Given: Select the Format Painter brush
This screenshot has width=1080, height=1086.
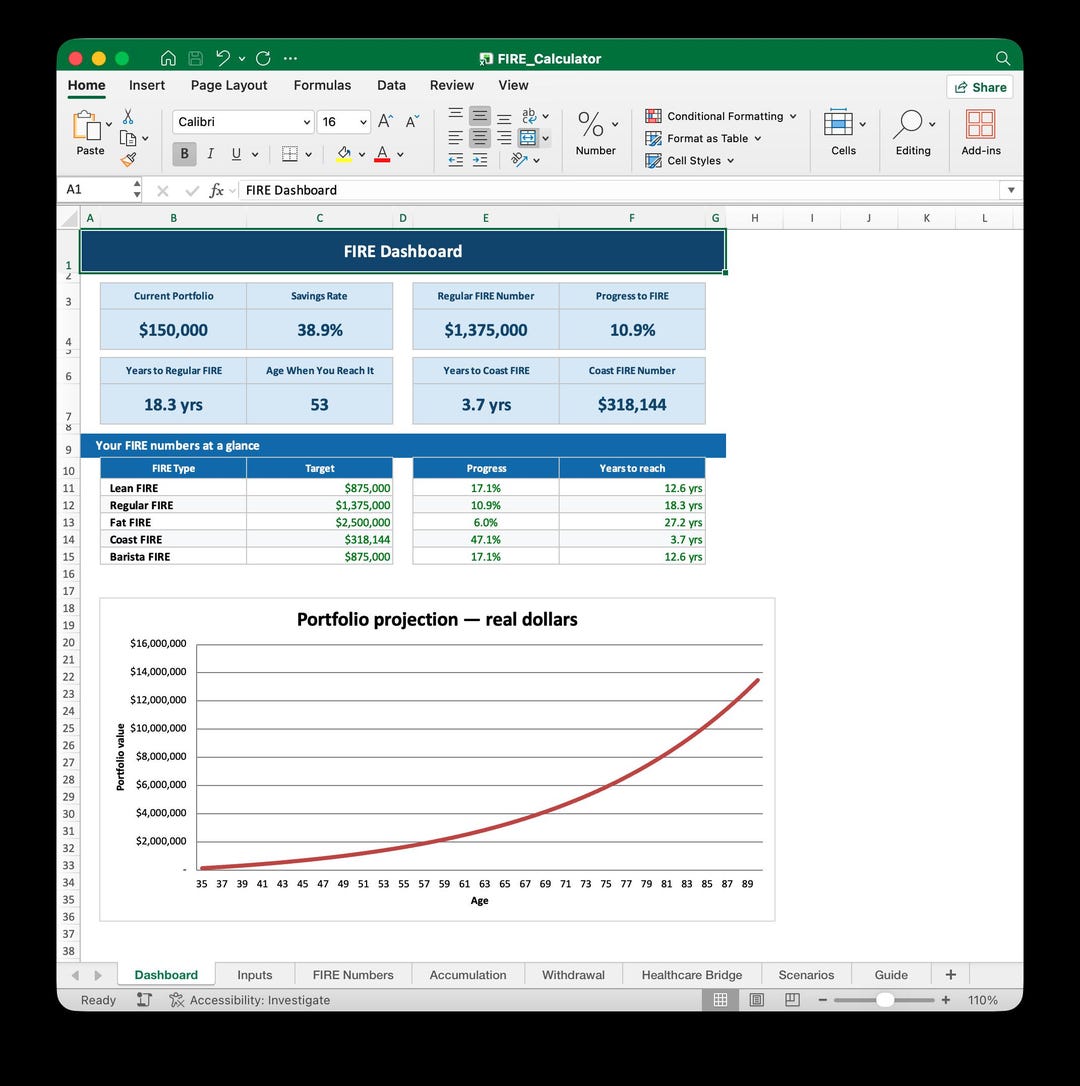Looking at the screenshot, I should (x=128, y=160).
